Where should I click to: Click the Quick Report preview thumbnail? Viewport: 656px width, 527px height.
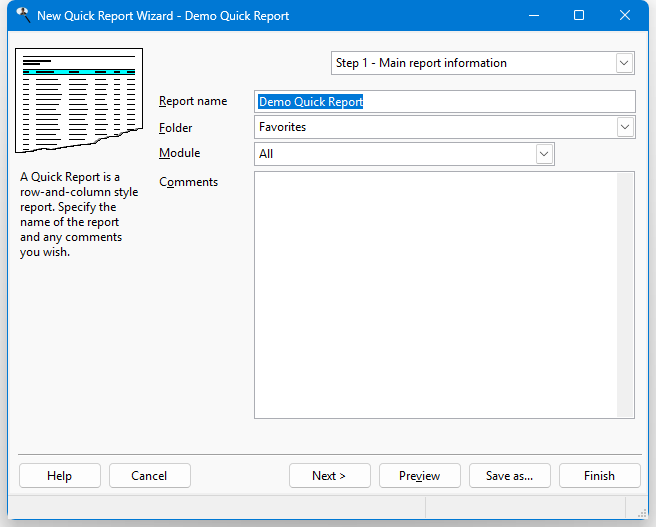coord(79,107)
